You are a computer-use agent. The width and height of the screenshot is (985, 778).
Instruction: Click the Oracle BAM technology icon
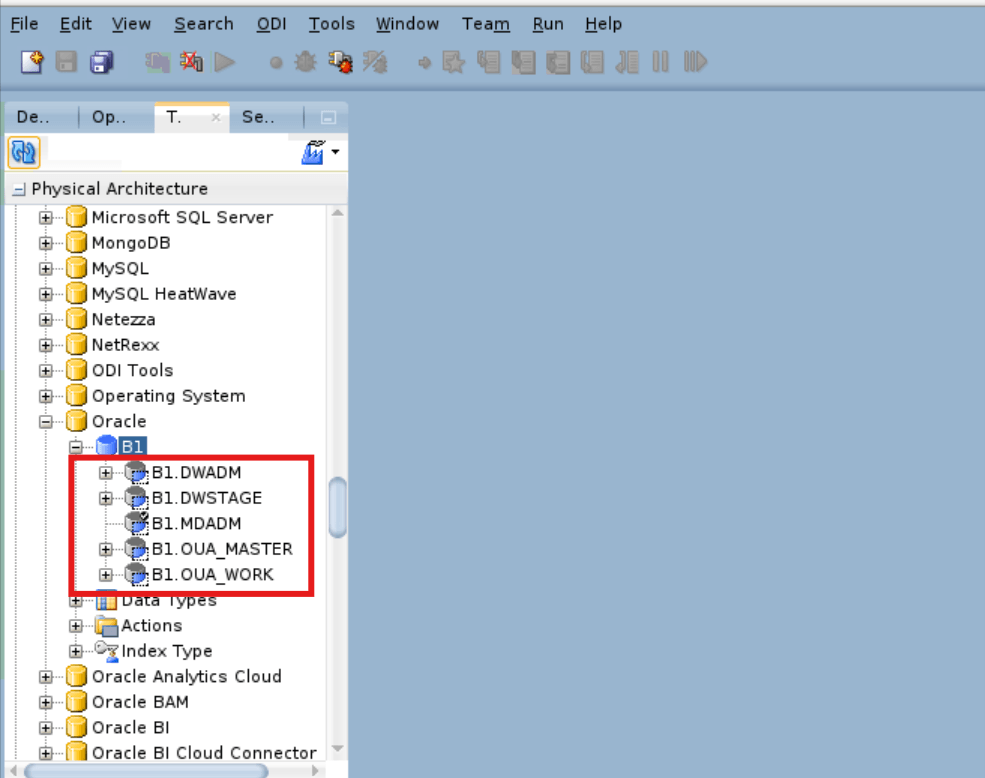click(77, 701)
